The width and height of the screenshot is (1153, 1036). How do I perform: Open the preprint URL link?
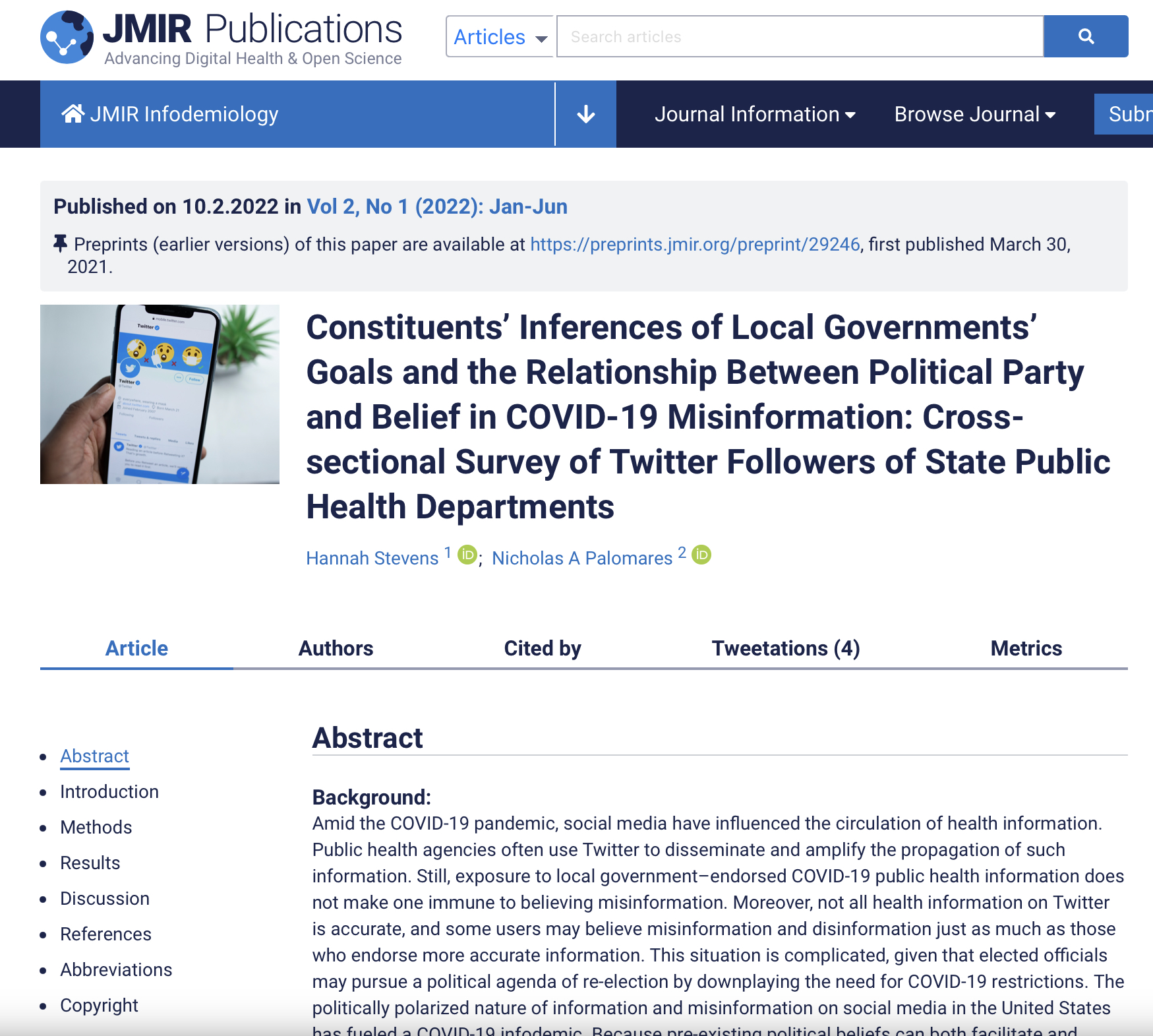coord(695,245)
